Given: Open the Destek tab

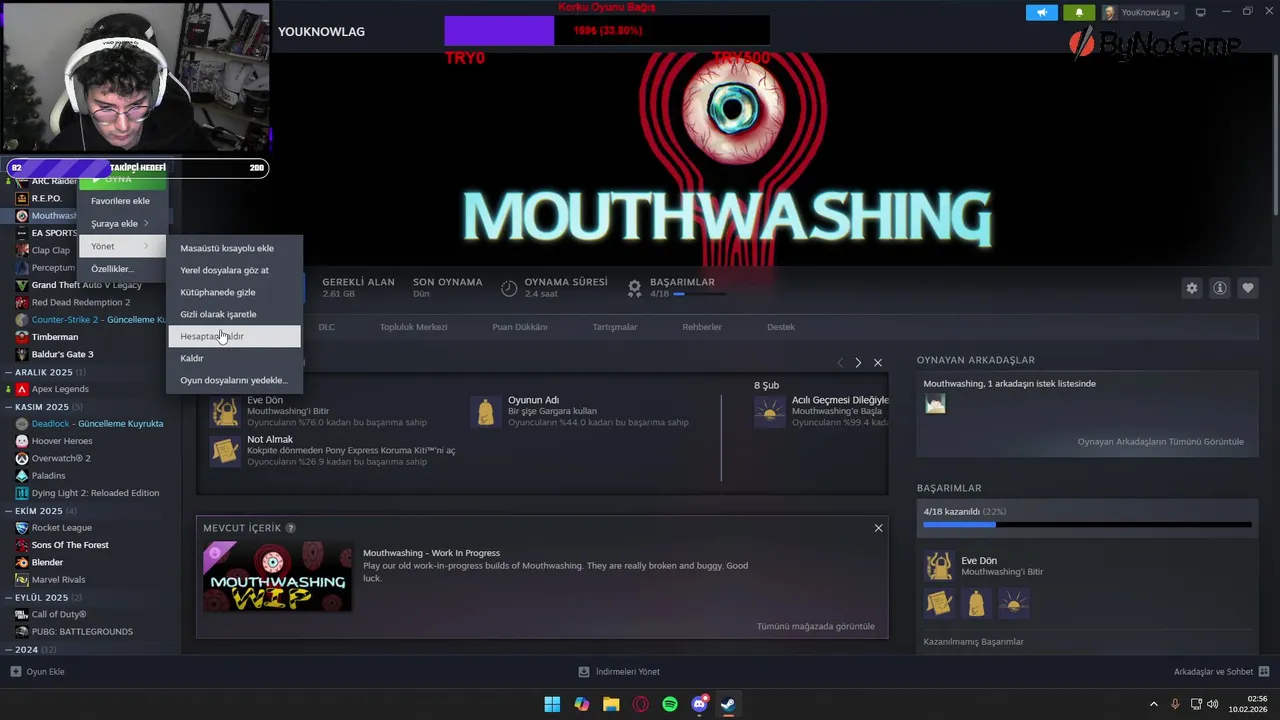Looking at the screenshot, I should (x=781, y=327).
